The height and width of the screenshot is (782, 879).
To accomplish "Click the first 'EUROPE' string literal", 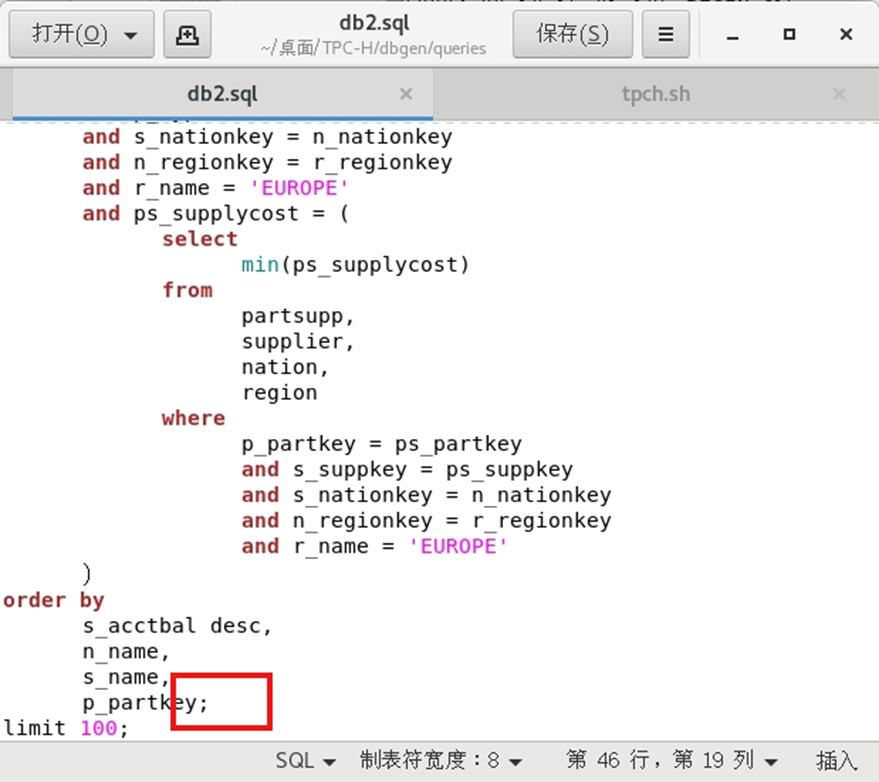I will (299, 188).
